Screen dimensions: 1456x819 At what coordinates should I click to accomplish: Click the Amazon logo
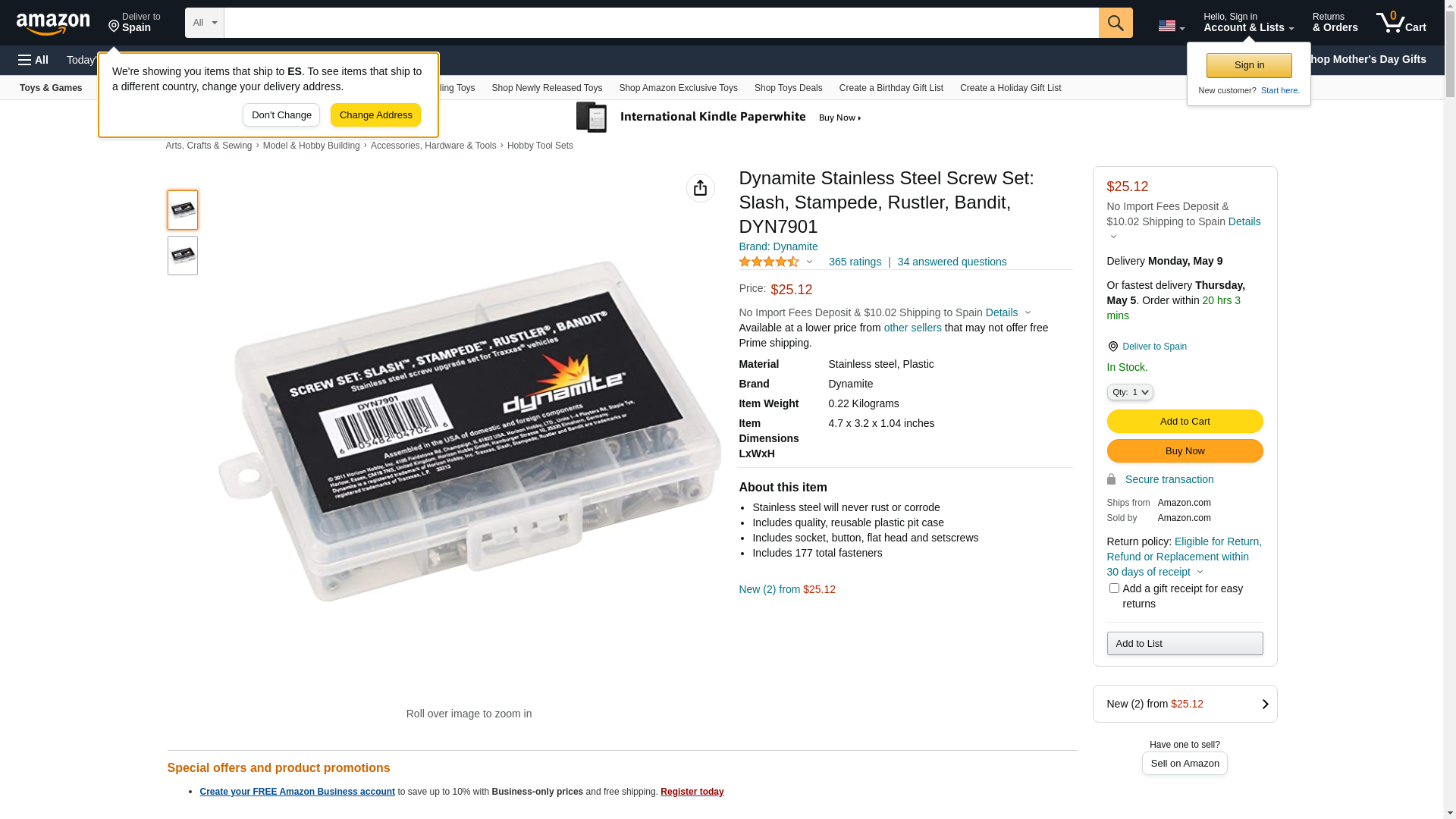pyautogui.click(x=53, y=24)
